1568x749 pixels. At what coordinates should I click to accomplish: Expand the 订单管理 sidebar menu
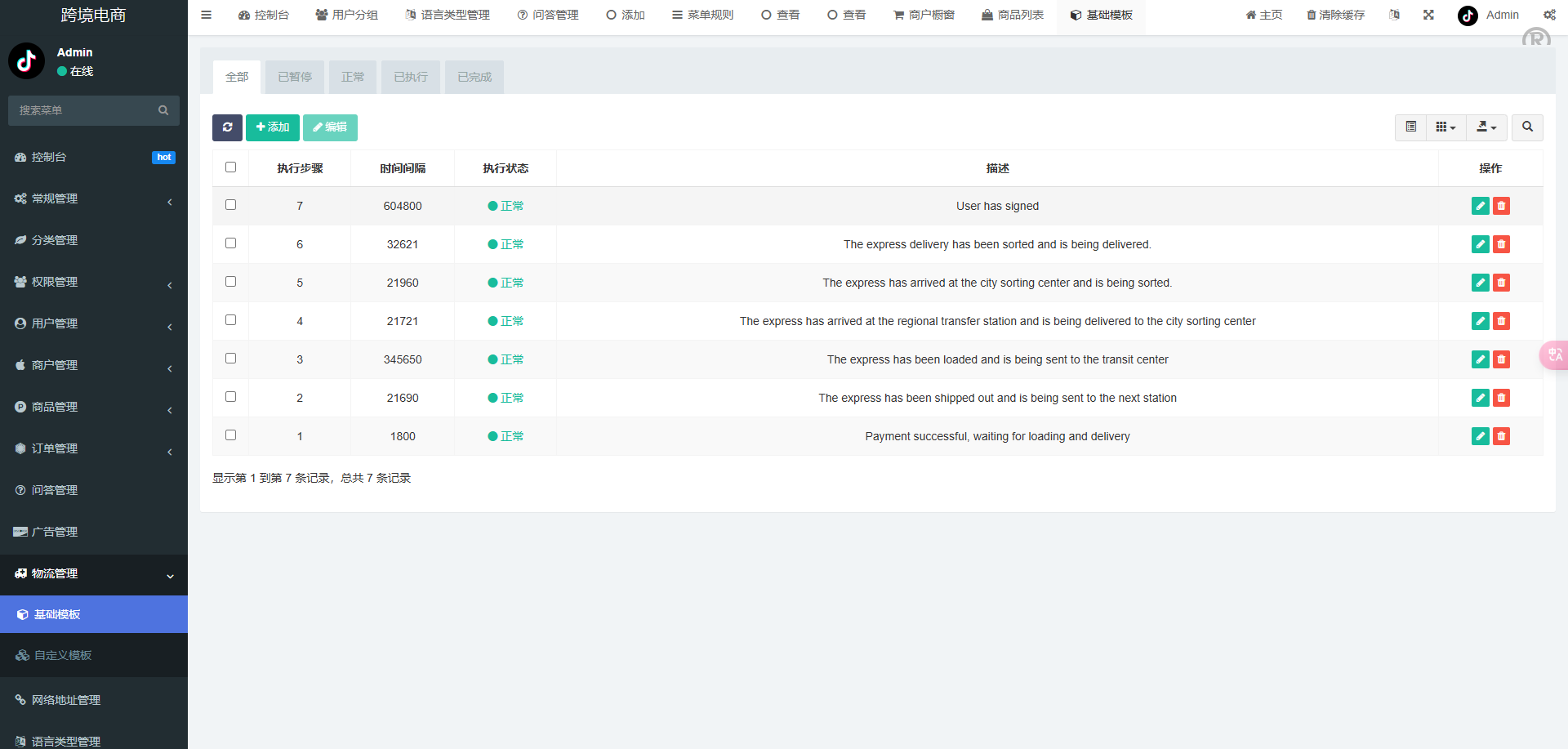pyautogui.click(x=94, y=448)
